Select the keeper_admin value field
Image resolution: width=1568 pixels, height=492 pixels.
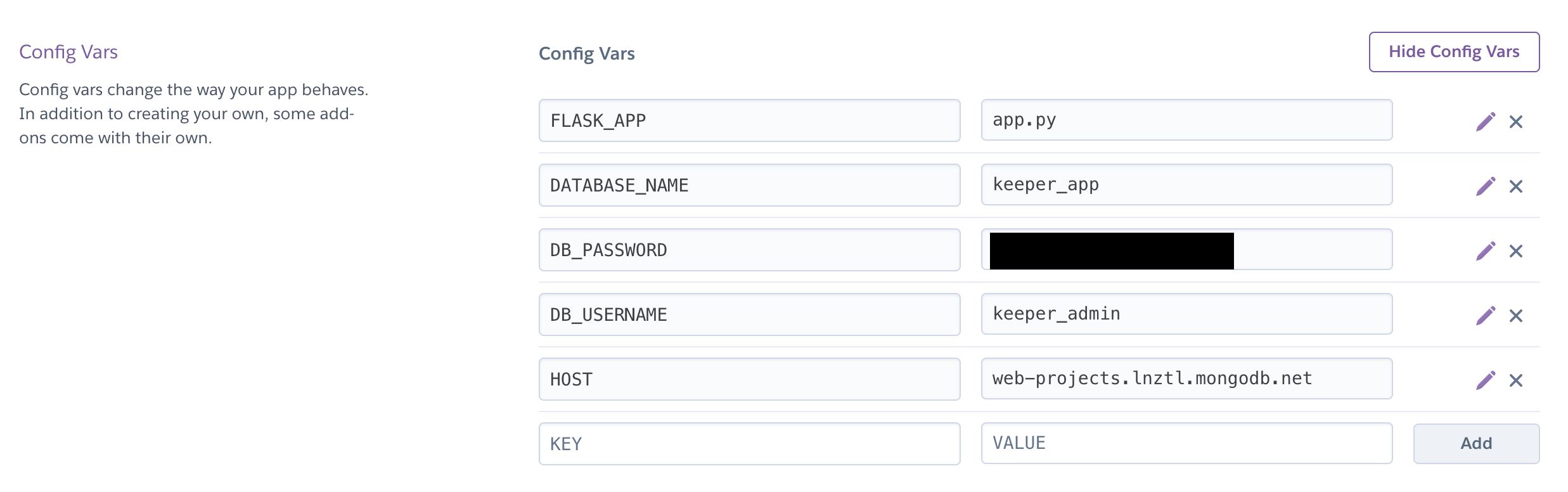point(1186,314)
